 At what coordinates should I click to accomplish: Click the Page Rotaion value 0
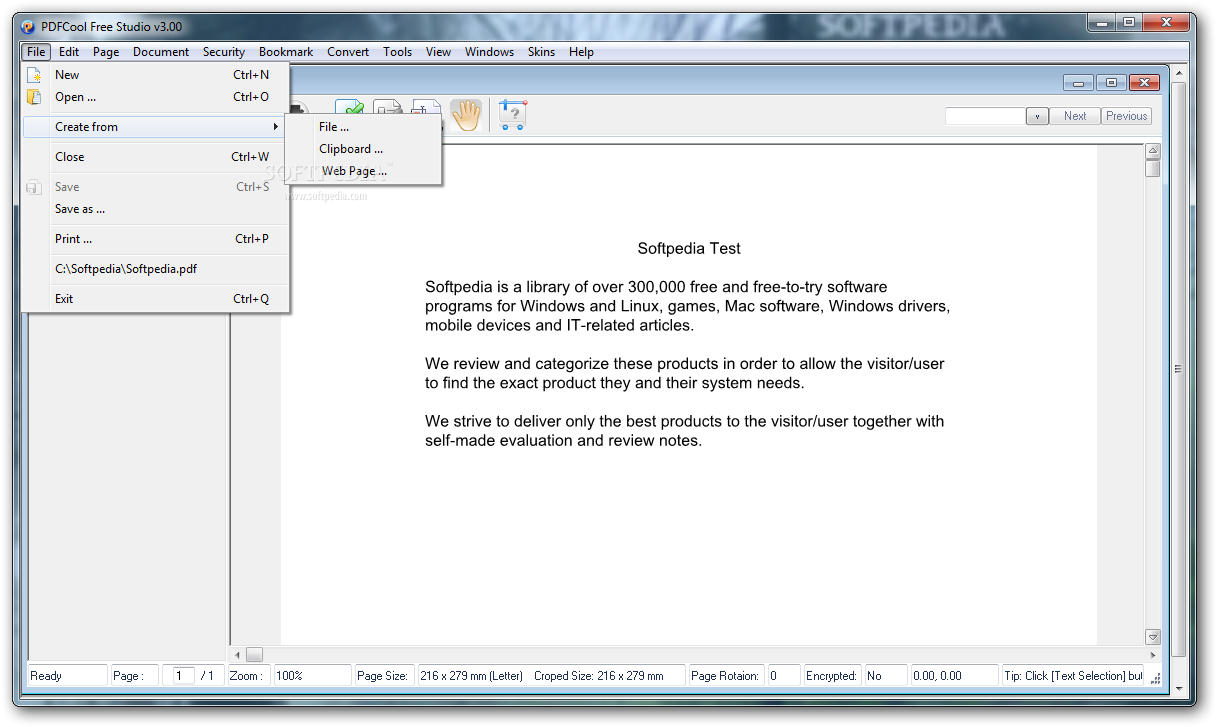pyautogui.click(x=784, y=676)
